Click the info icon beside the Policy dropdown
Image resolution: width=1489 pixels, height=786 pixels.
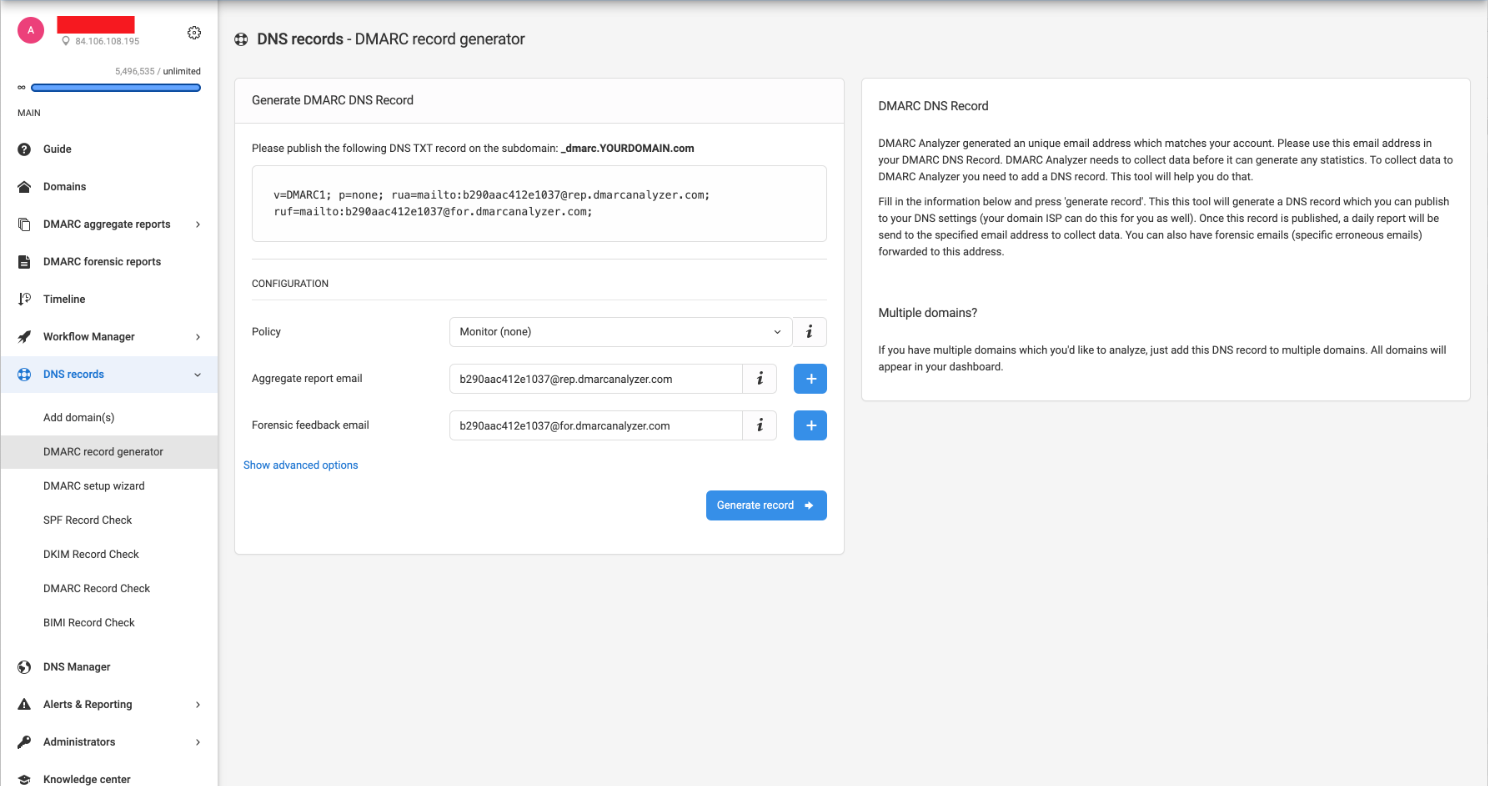pyautogui.click(x=809, y=331)
